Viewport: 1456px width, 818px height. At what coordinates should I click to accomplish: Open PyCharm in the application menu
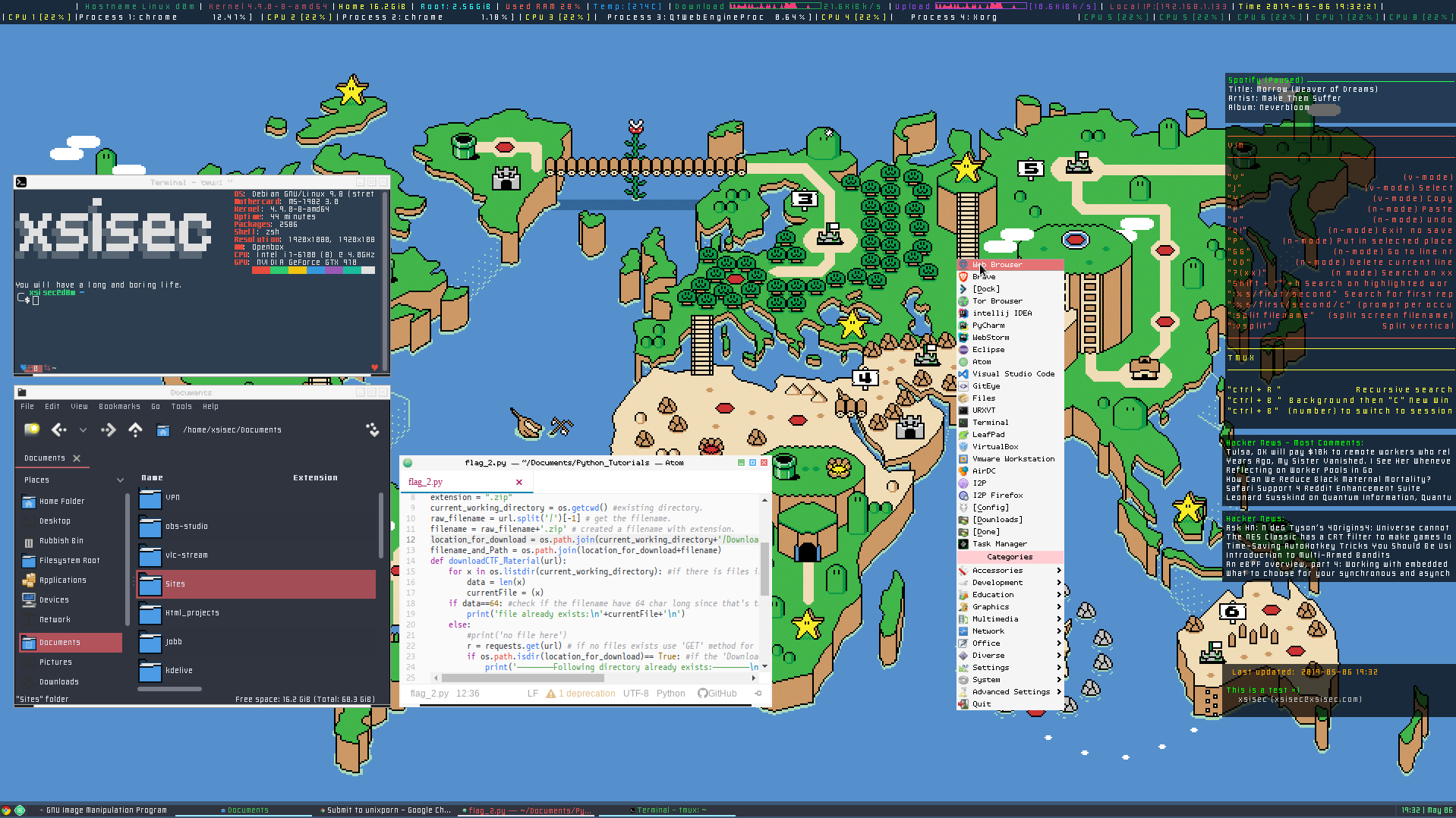pyautogui.click(x=1010, y=326)
